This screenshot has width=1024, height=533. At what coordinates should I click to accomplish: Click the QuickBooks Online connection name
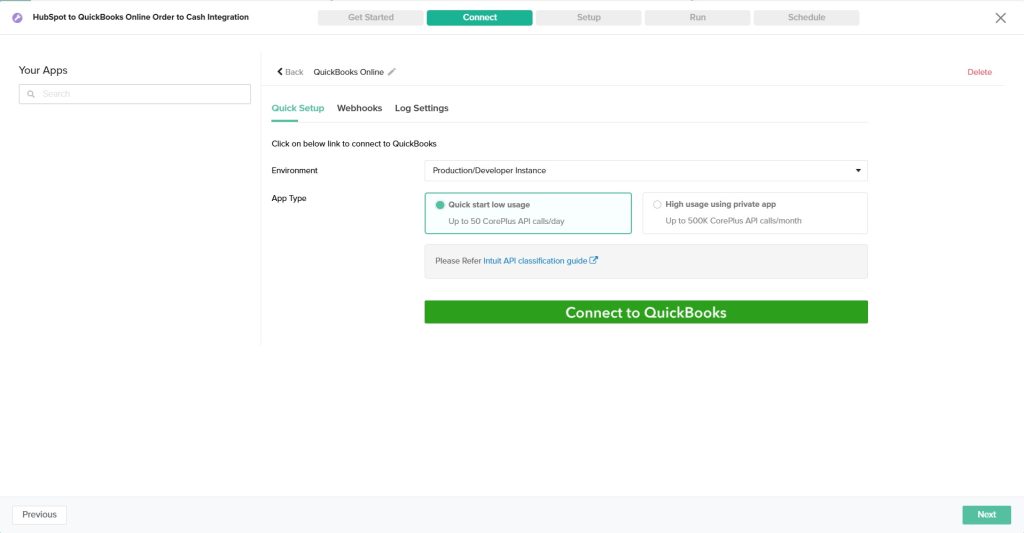coord(348,72)
